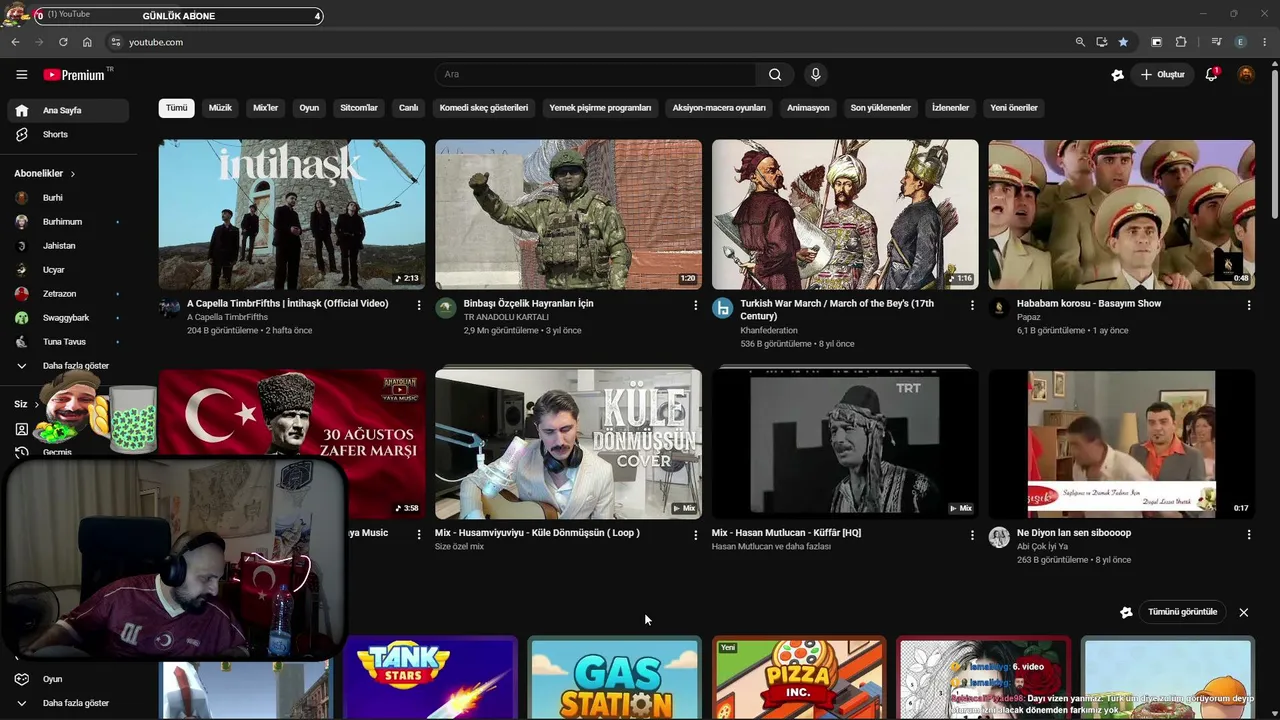
Task: Open the A Capella TimbrFifths channel avatar
Action: [170, 308]
